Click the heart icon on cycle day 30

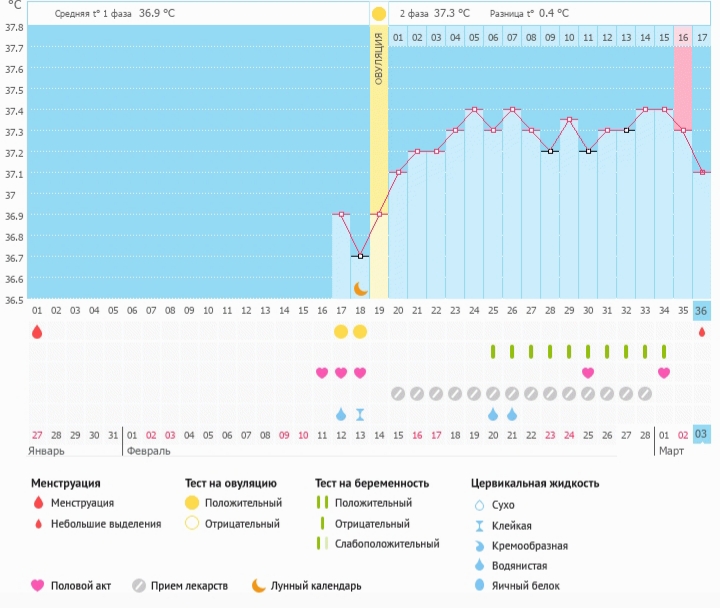(588, 373)
